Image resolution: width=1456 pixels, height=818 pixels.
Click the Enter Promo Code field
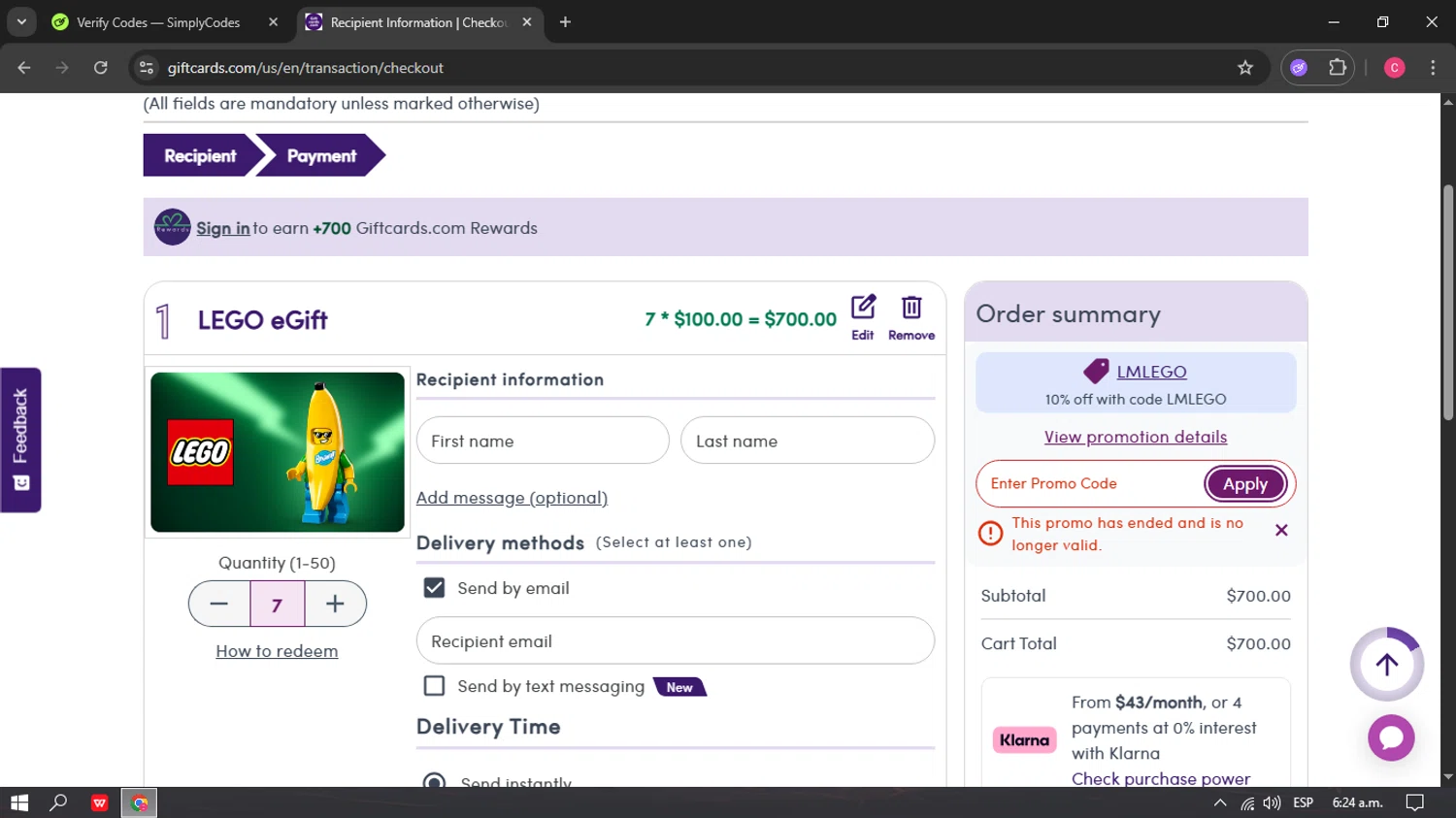pyautogui.click(x=1091, y=483)
